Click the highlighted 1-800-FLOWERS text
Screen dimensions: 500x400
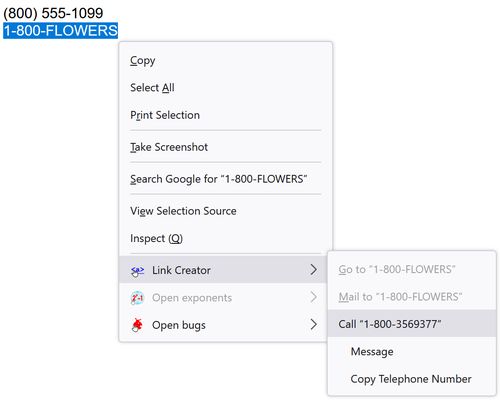(60, 31)
